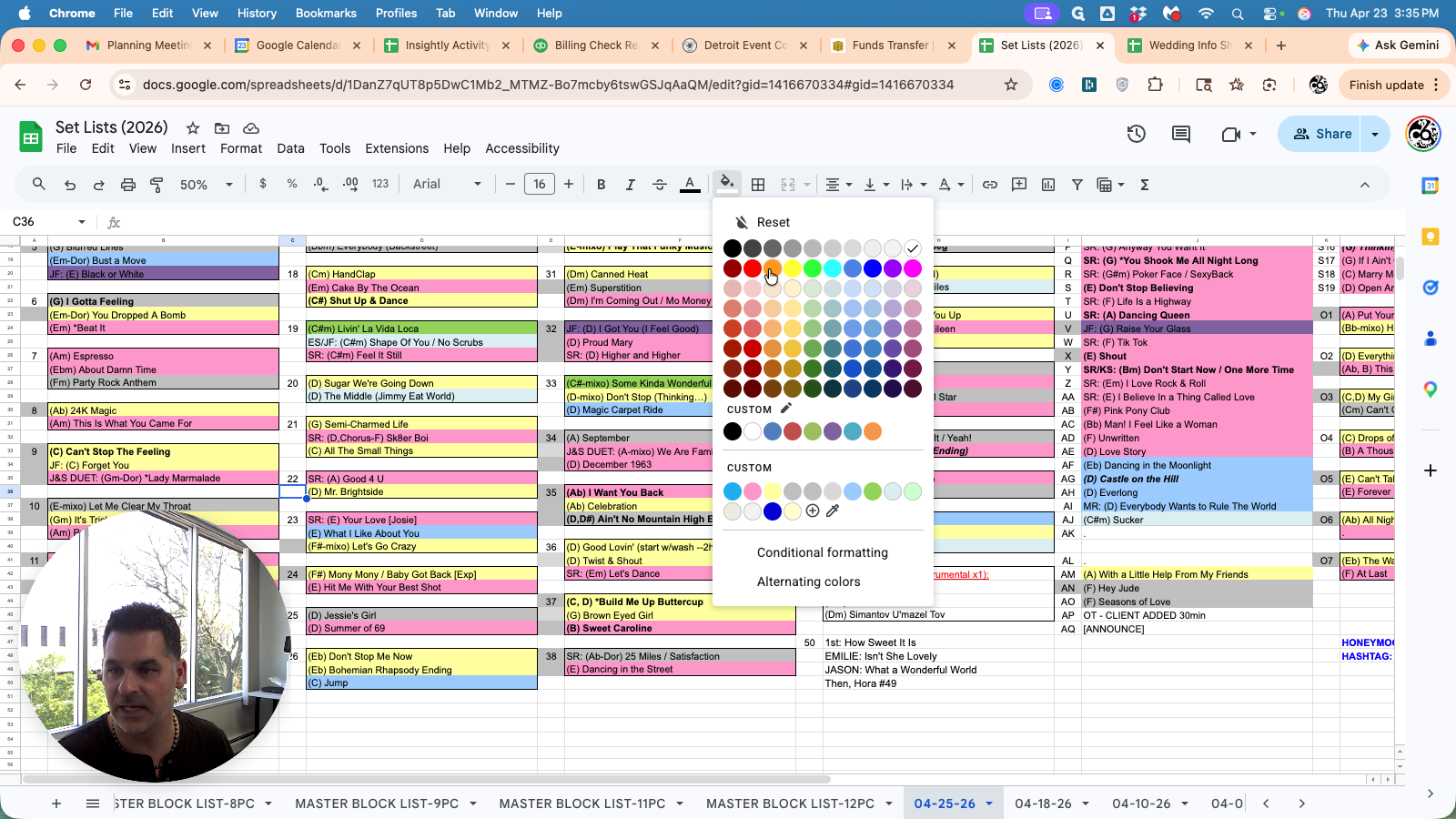Select the paint format roller icon
1456x819 pixels.
(157, 185)
